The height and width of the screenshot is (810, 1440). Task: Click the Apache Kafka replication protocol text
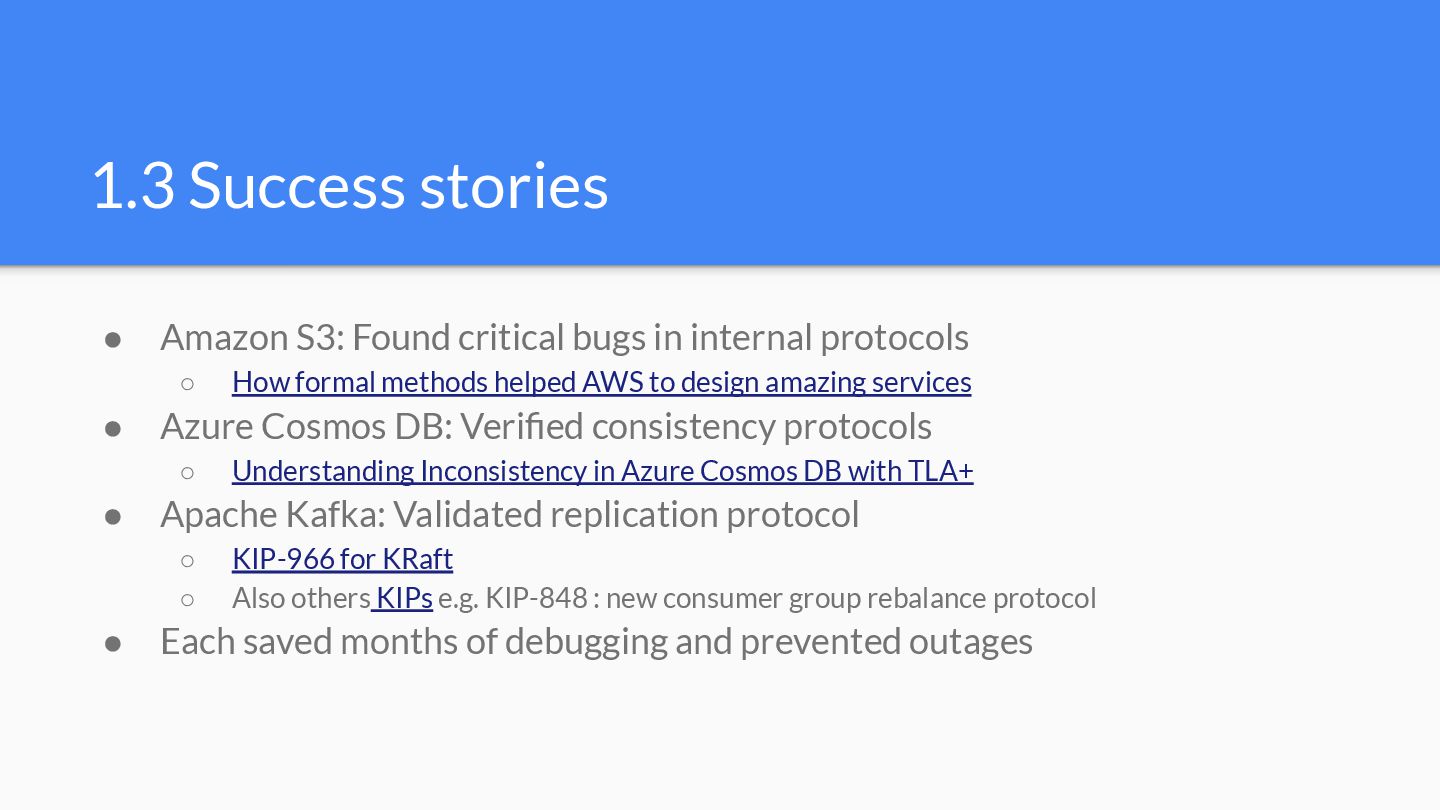coord(509,514)
